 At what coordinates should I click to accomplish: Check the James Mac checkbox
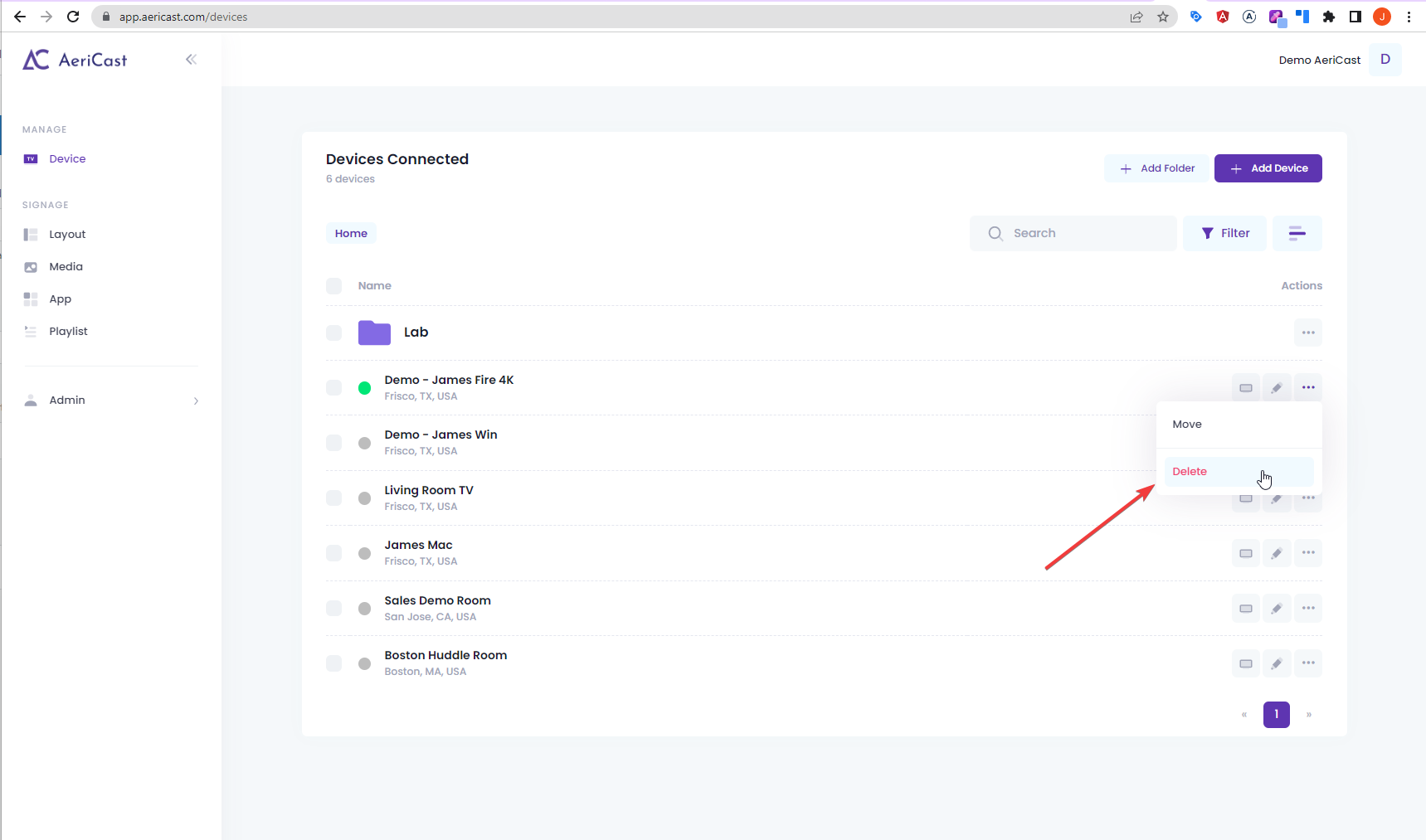(x=333, y=553)
